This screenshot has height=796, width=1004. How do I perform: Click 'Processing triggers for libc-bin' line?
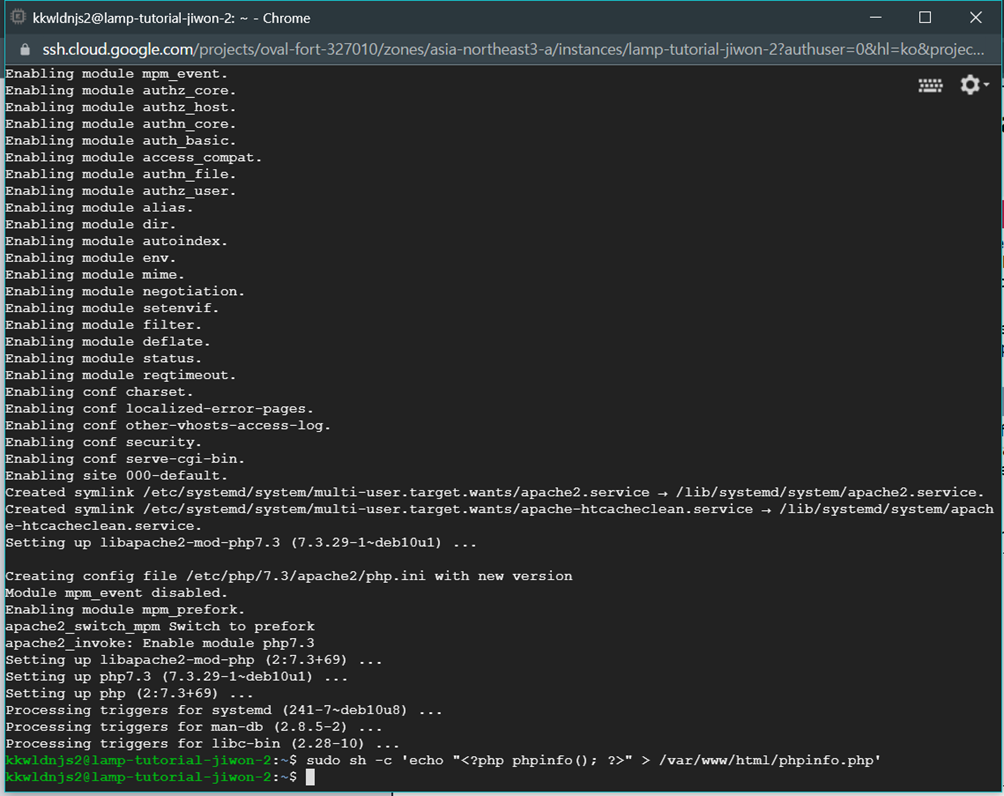(202, 743)
